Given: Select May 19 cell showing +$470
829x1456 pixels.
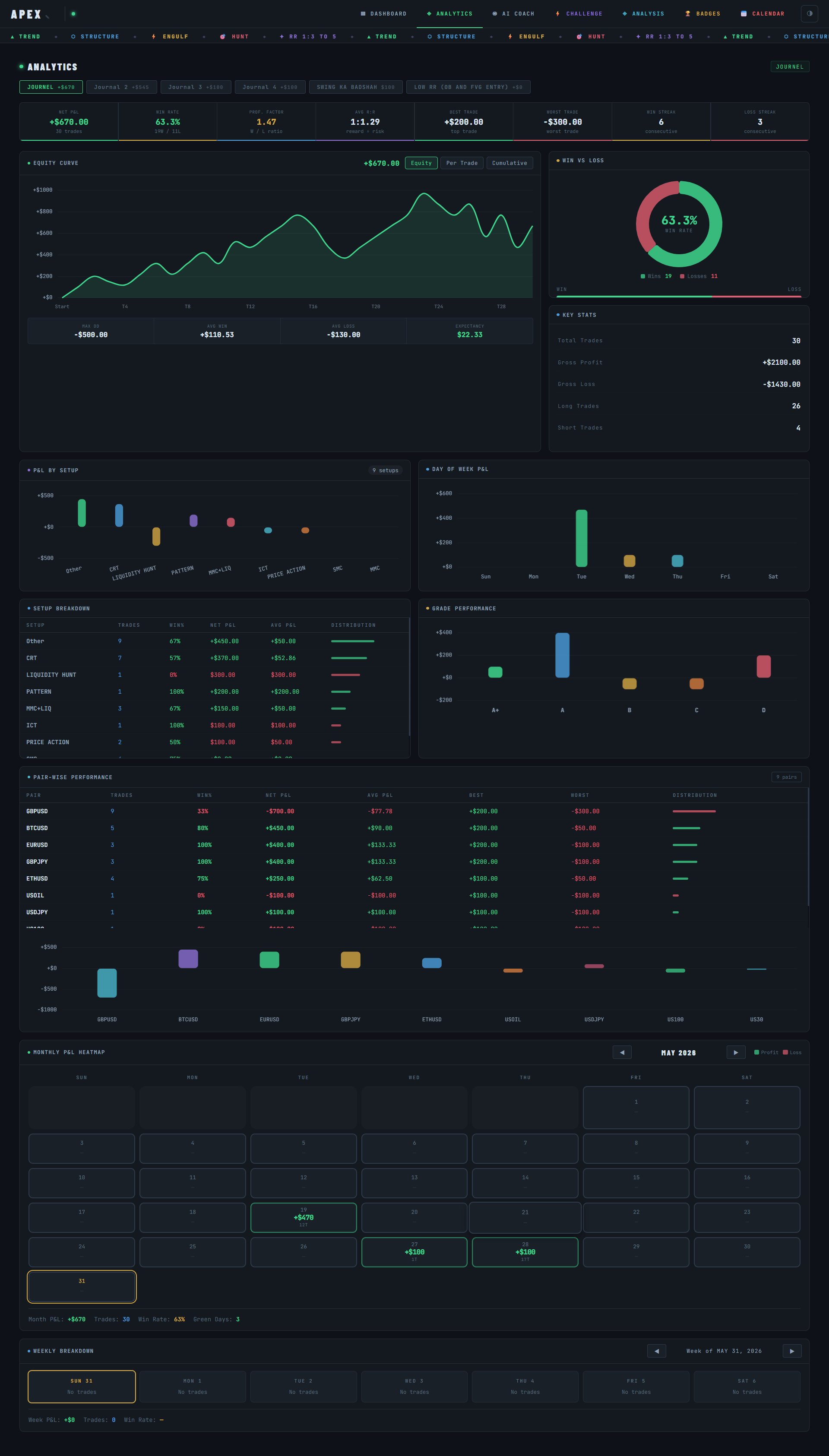Looking at the screenshot, I should (x=304, y=1217).
